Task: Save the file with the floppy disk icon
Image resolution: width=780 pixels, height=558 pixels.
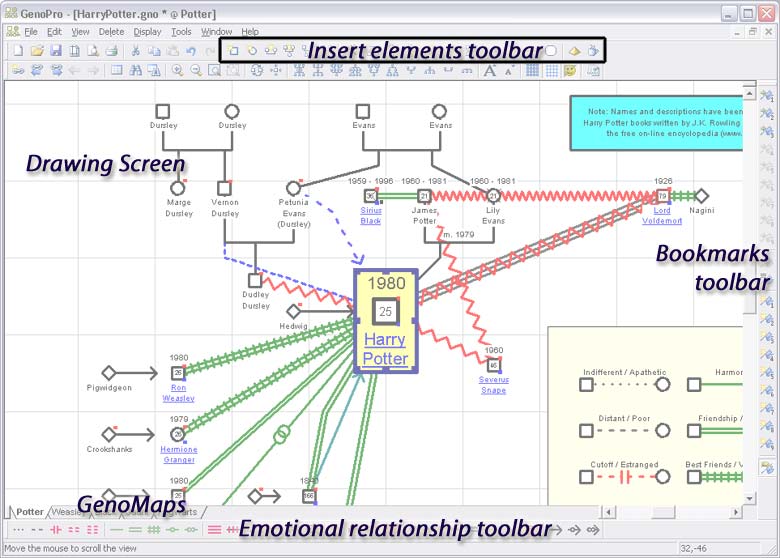Action: (56, 51)
